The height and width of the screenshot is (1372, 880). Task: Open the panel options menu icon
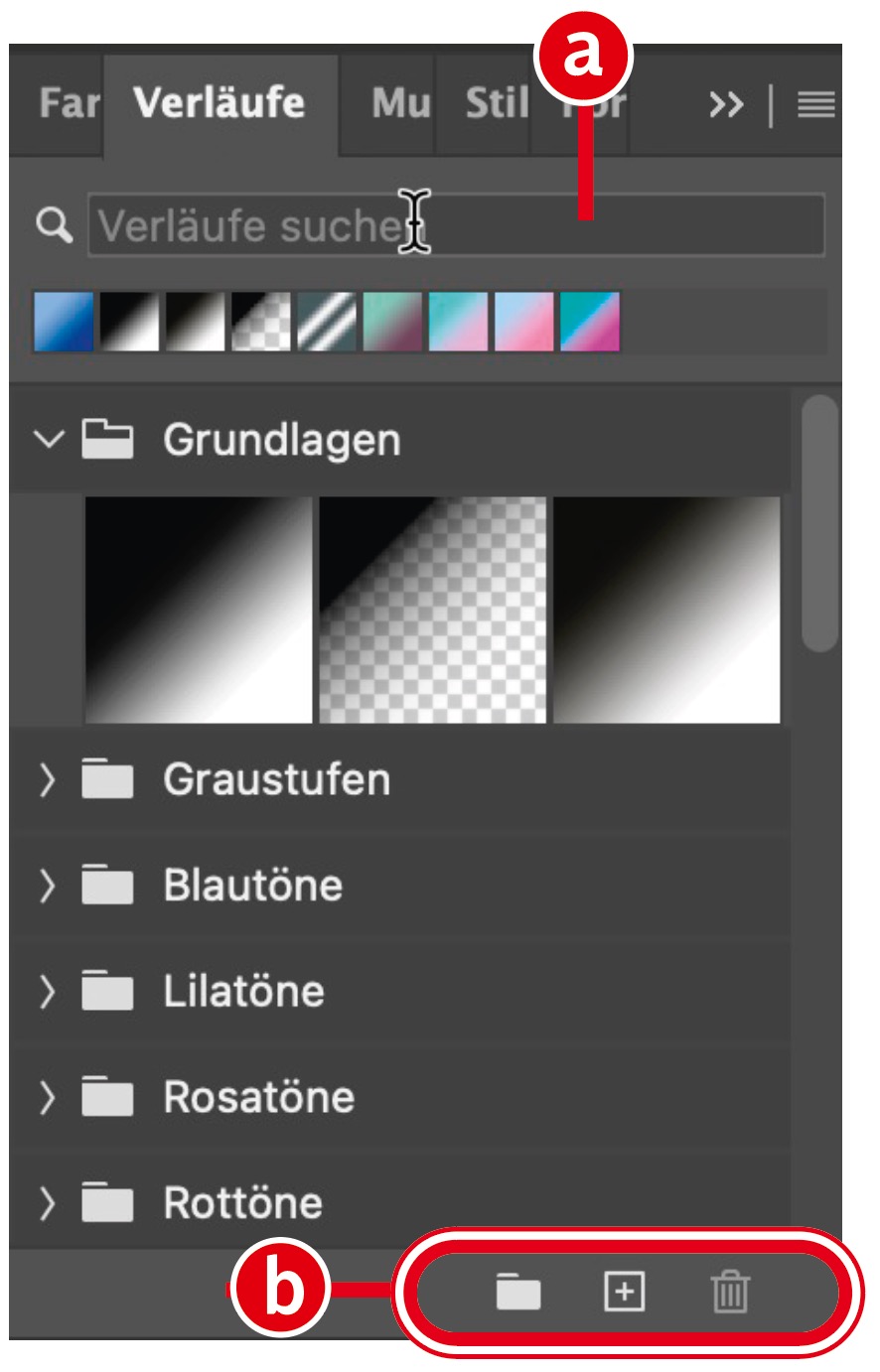coord(816,104)
